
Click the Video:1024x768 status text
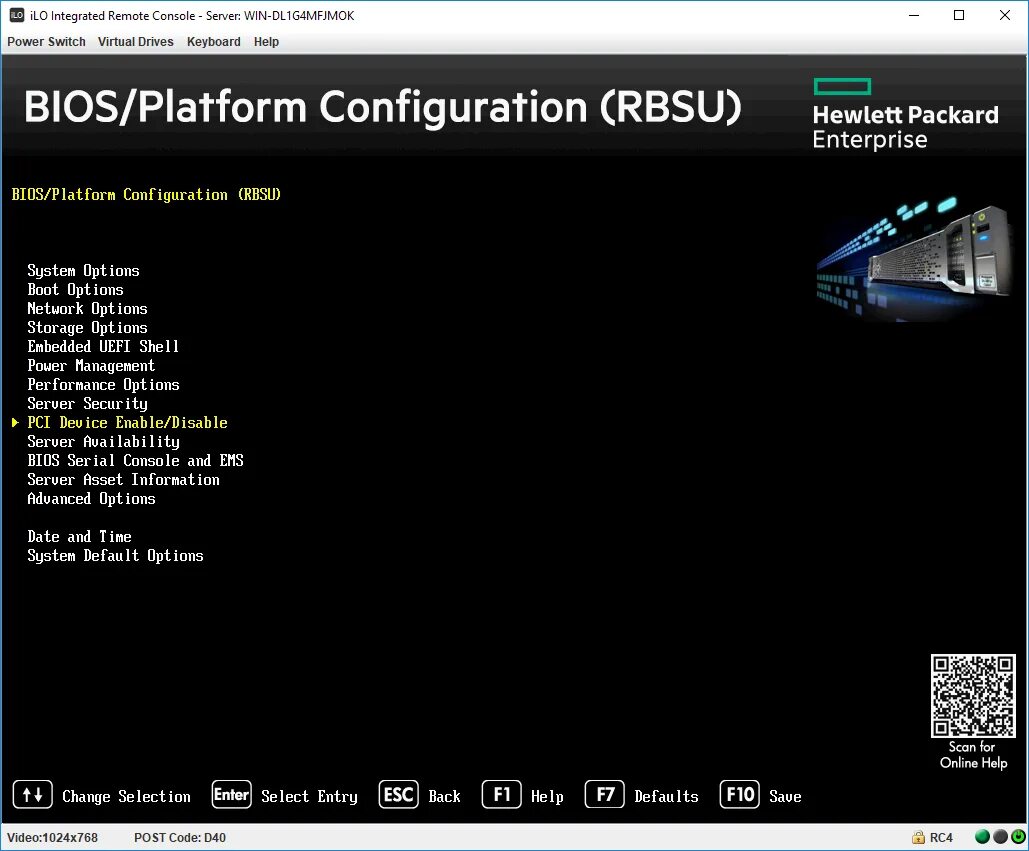pyautogui.click(x=52, y=837)
